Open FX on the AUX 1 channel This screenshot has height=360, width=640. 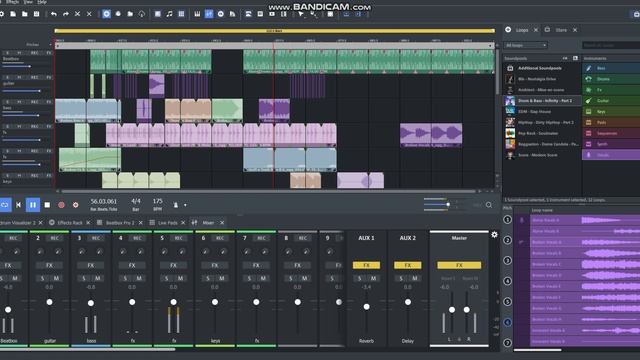[x=366, y=265]
